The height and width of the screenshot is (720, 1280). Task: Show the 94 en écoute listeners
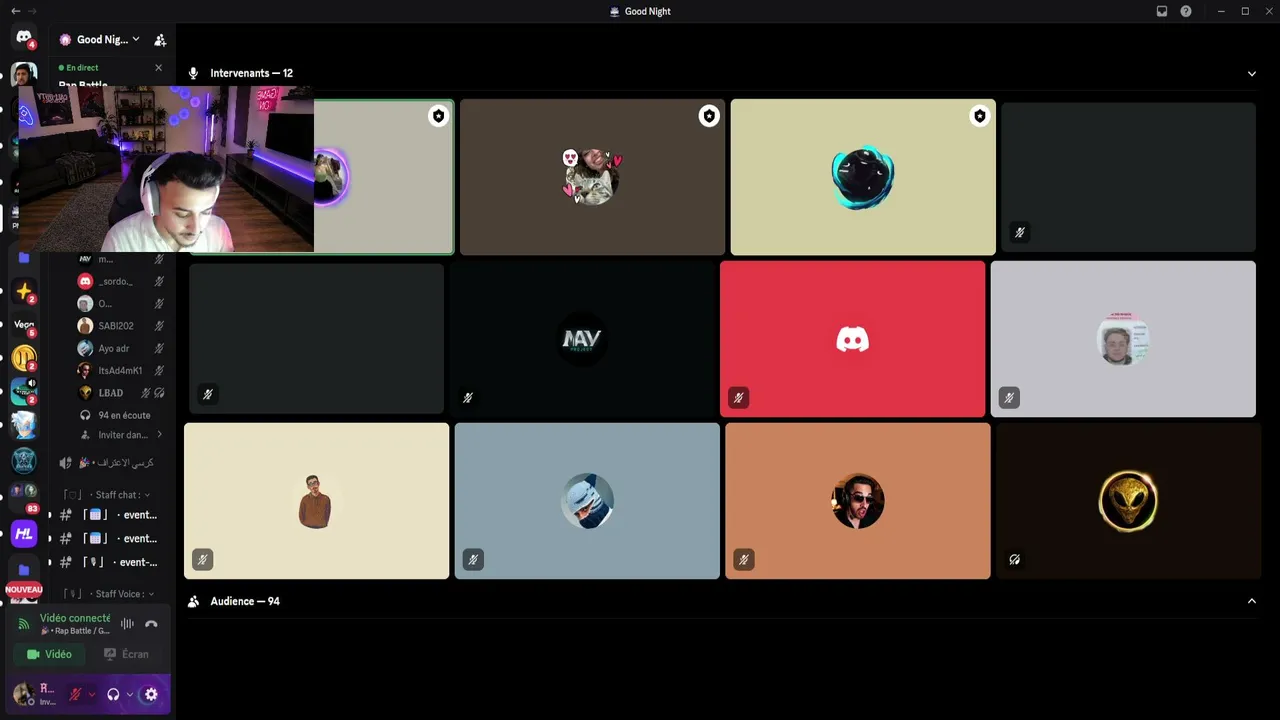point(116,415)
